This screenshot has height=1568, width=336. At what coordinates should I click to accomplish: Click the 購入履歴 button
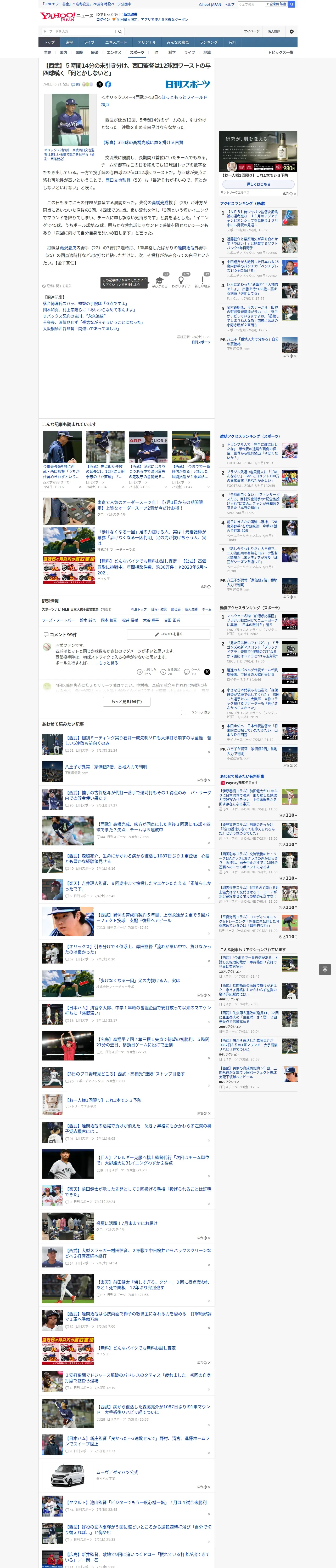(x=274, y=31)
